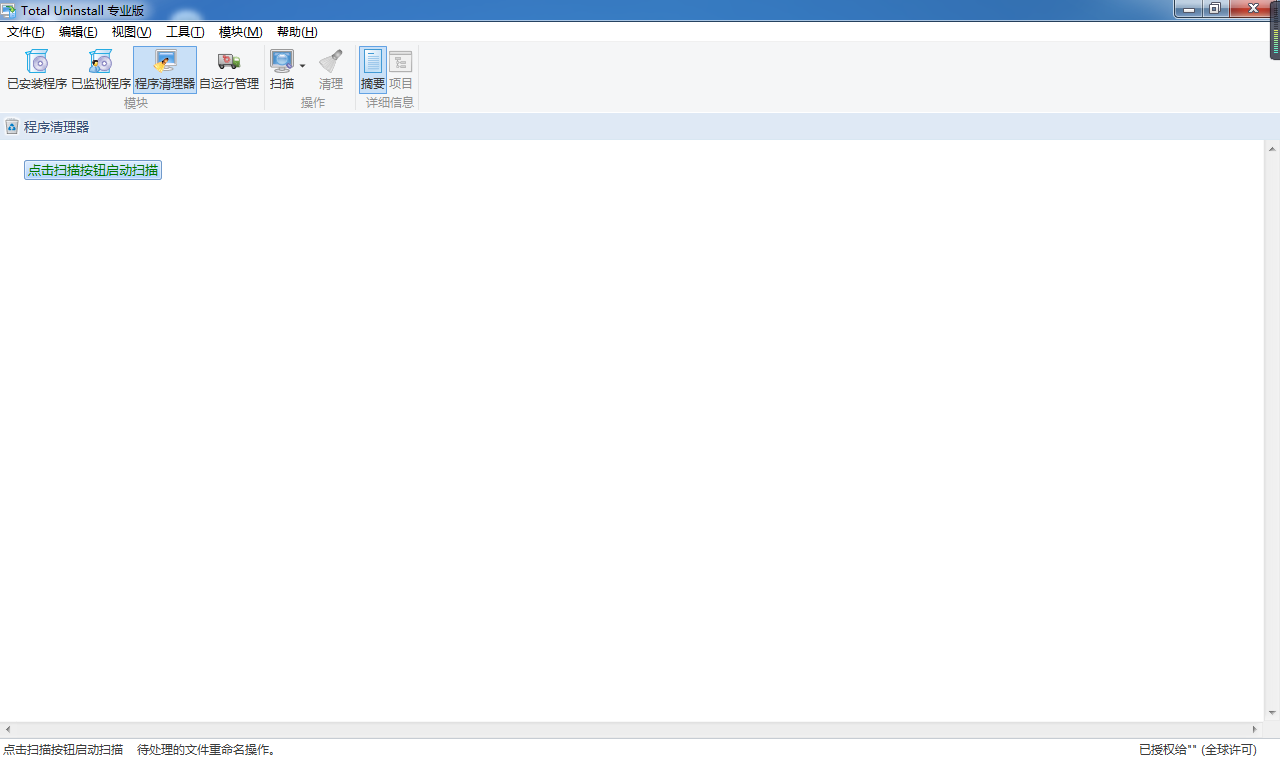The height and width of the screenshot is (760, 1280).
Task: Open the 工具 (Tools) menu
Action: 184,31
